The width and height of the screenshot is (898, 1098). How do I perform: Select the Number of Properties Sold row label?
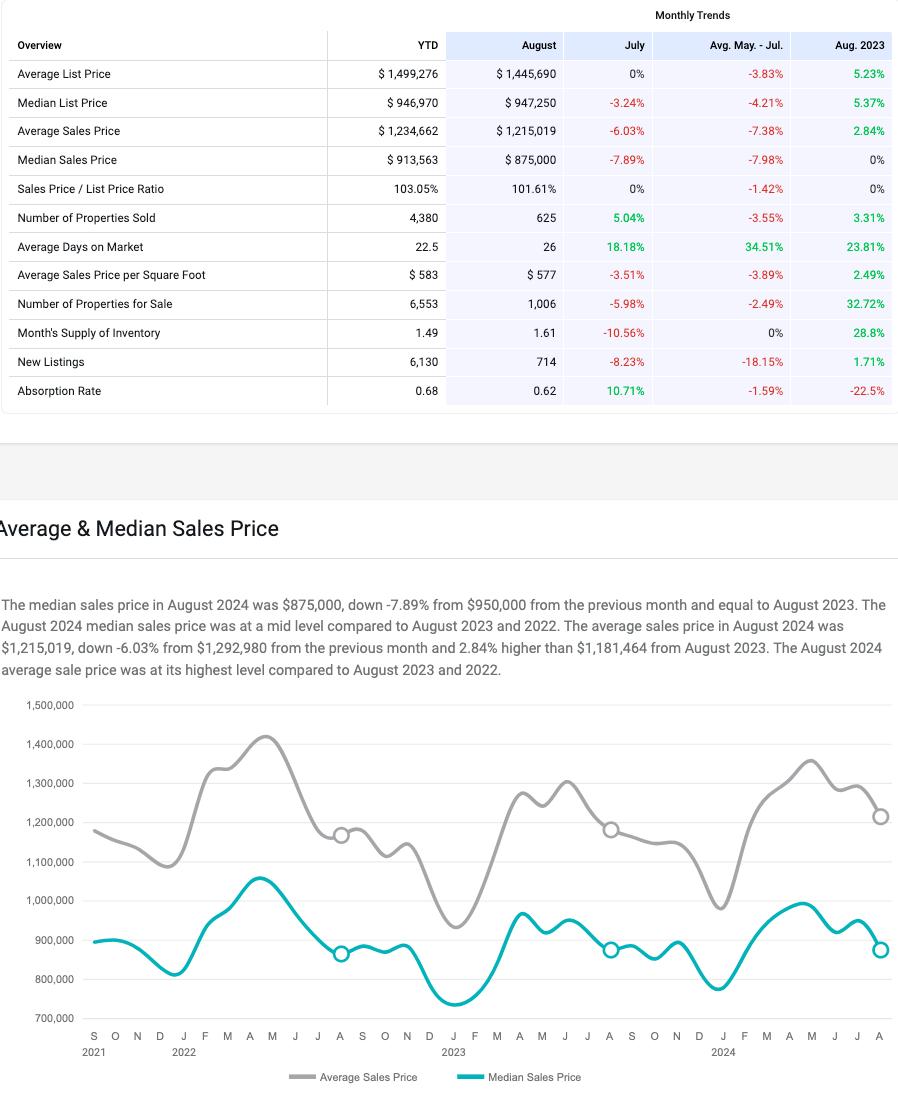click(x=86, y=218)
